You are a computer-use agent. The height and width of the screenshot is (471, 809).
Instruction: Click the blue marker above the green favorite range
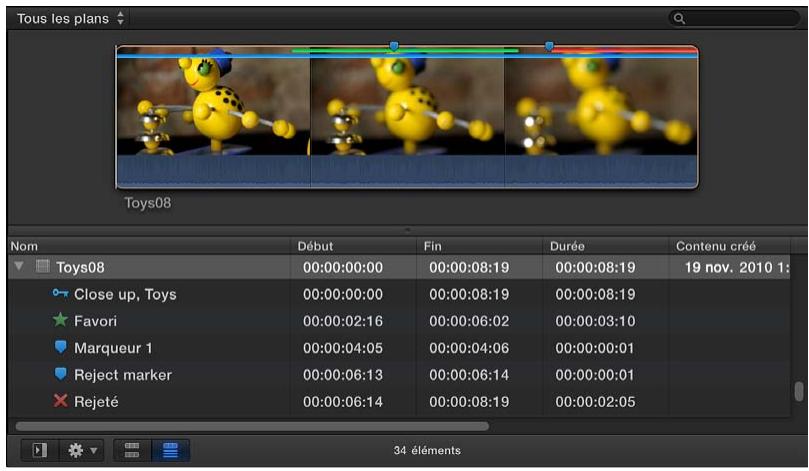[x=394, y=46]
